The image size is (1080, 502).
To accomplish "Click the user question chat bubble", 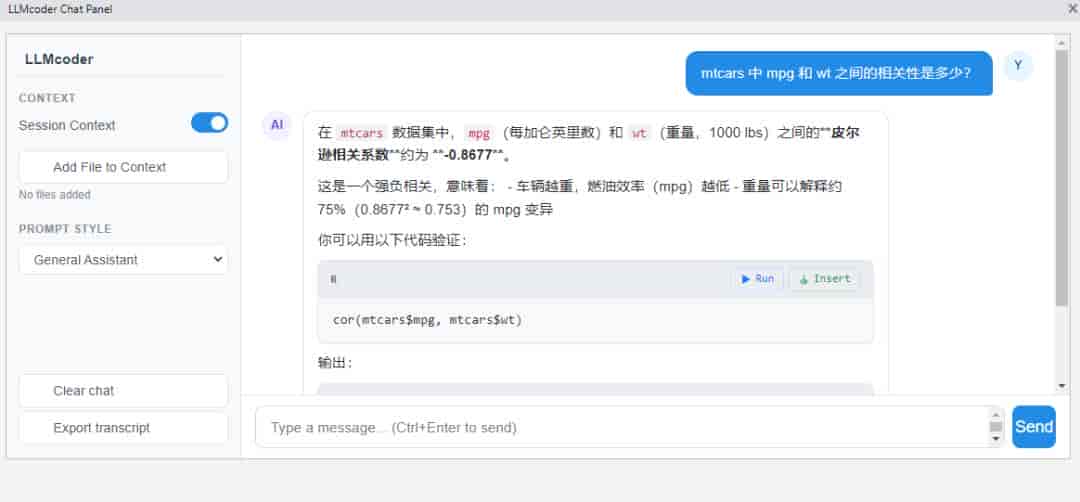I will click(x=839, y=73).
